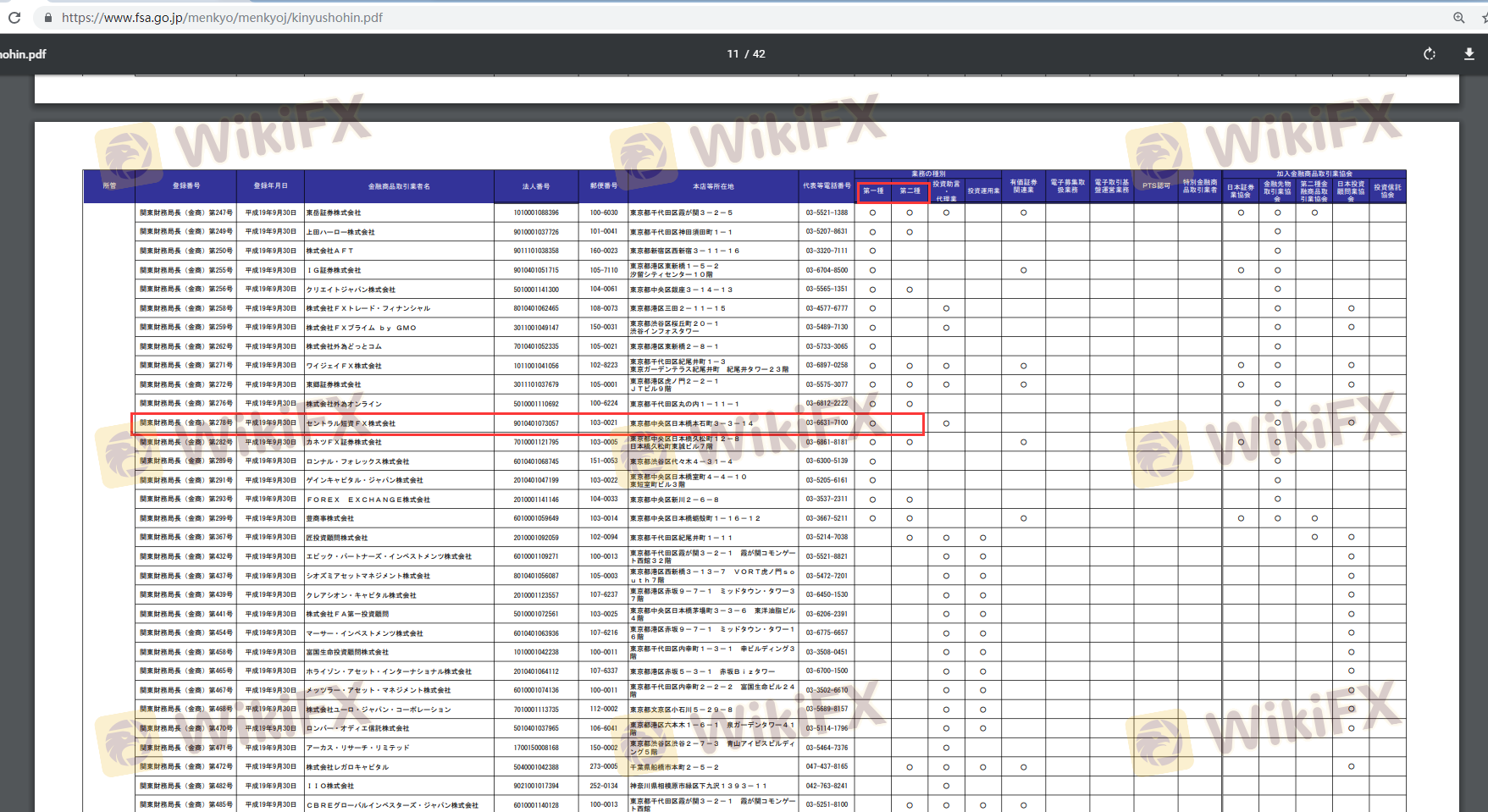Screen dimensions: 1488x812
Task: Click phone number 03-6631-7100
Action: 827,423
